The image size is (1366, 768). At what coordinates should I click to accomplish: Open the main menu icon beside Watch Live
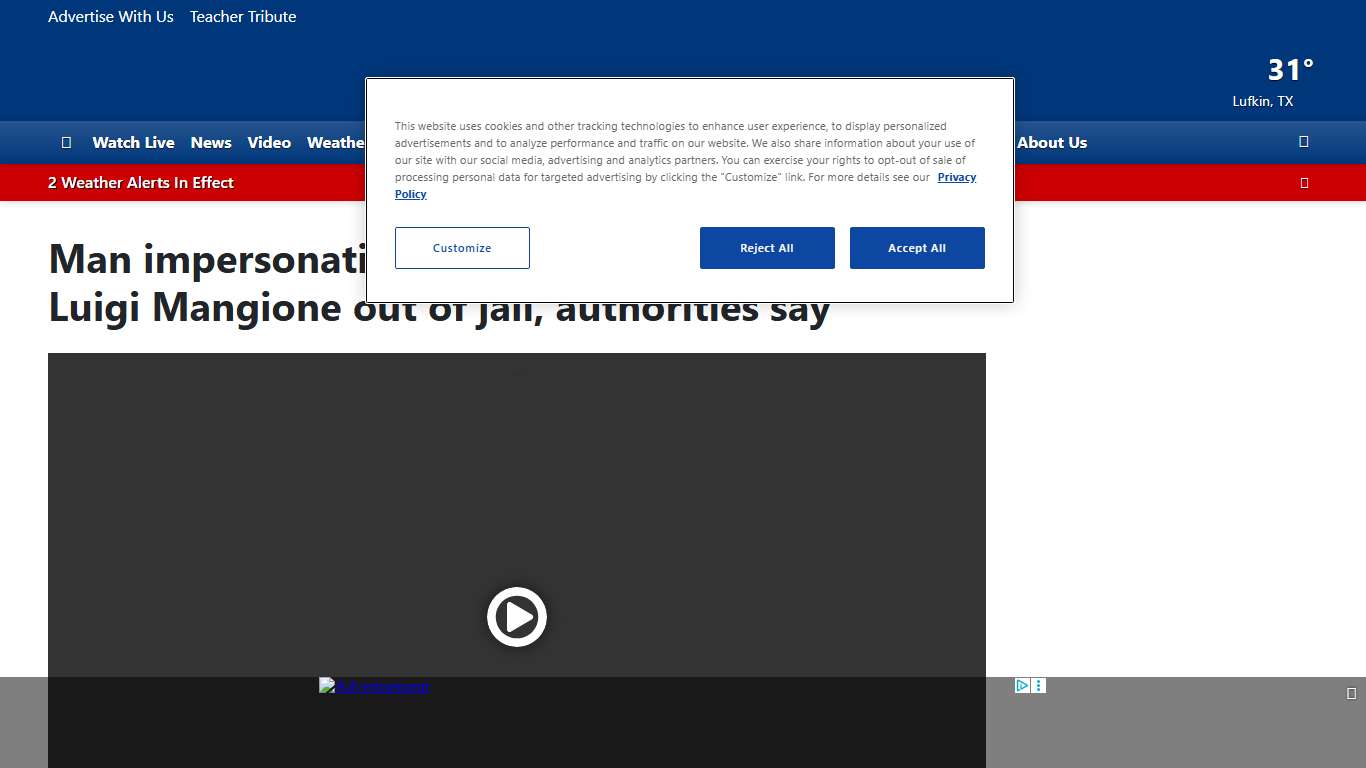pos(66,143)
